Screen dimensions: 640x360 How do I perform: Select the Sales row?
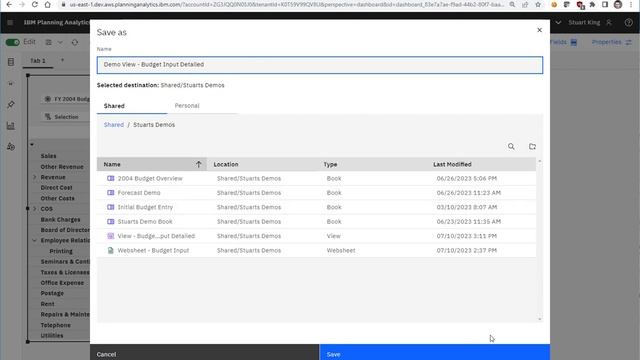(x=48, y=156)
